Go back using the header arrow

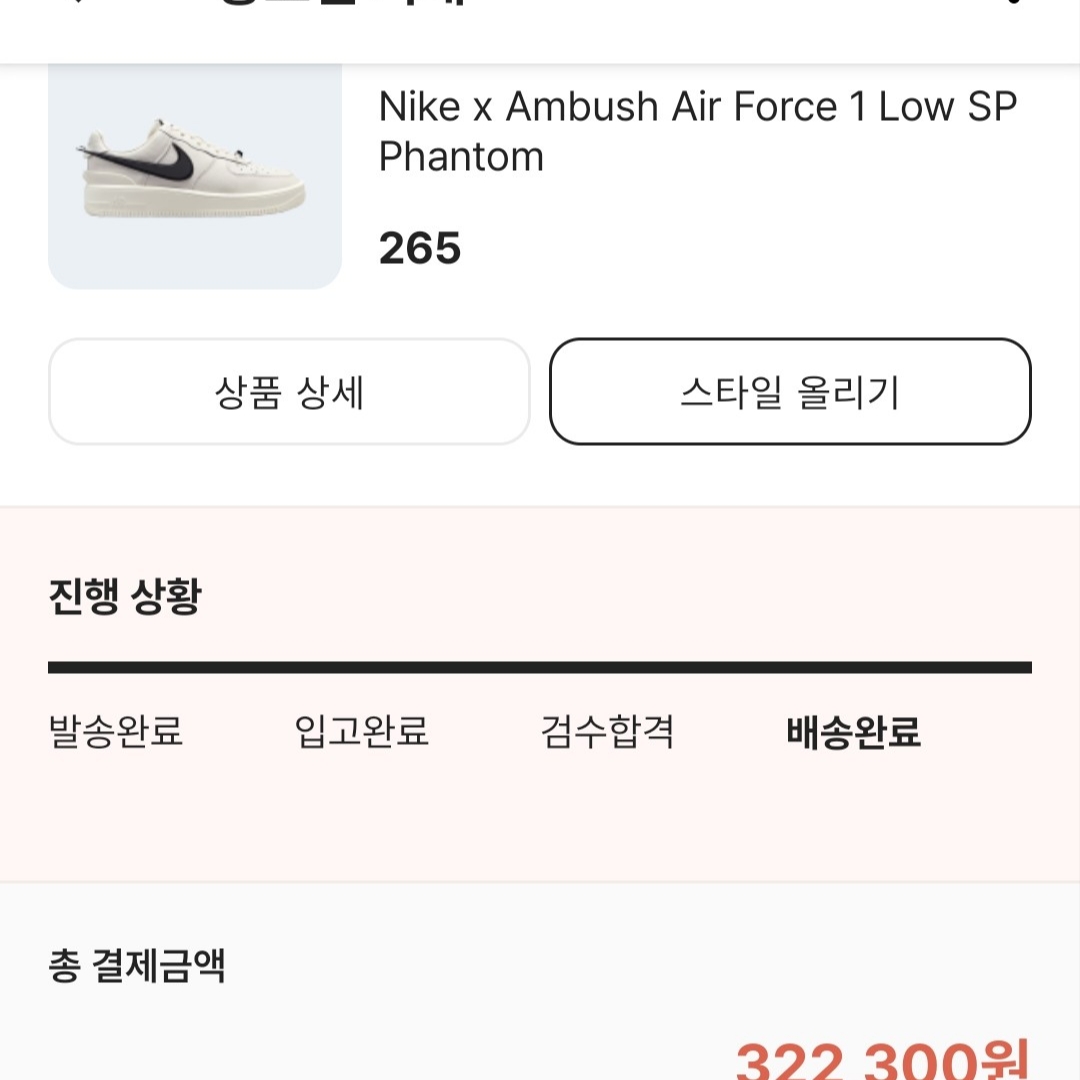coord(76,2)
